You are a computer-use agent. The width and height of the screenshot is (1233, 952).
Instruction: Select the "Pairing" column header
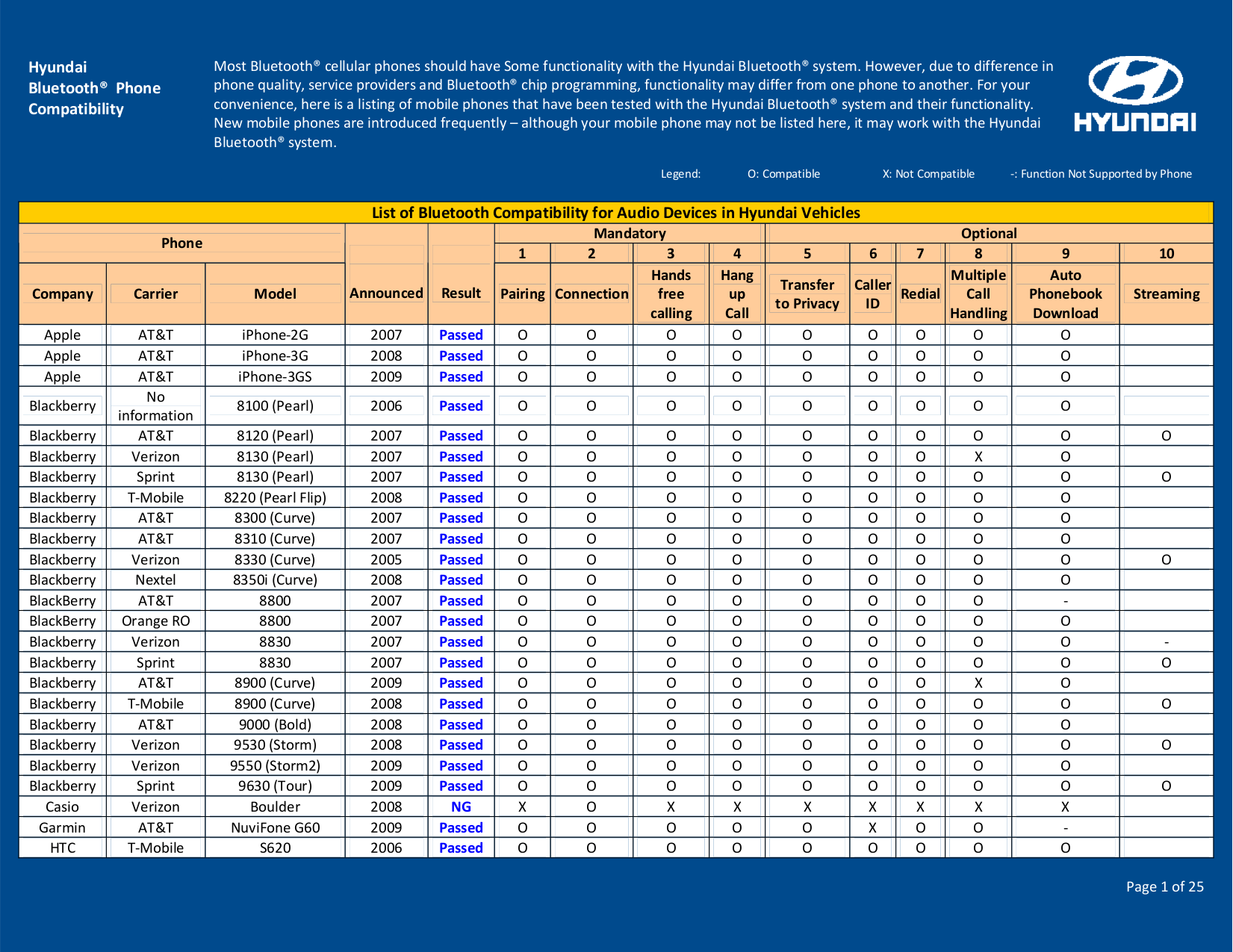click(x=522, y=293)
